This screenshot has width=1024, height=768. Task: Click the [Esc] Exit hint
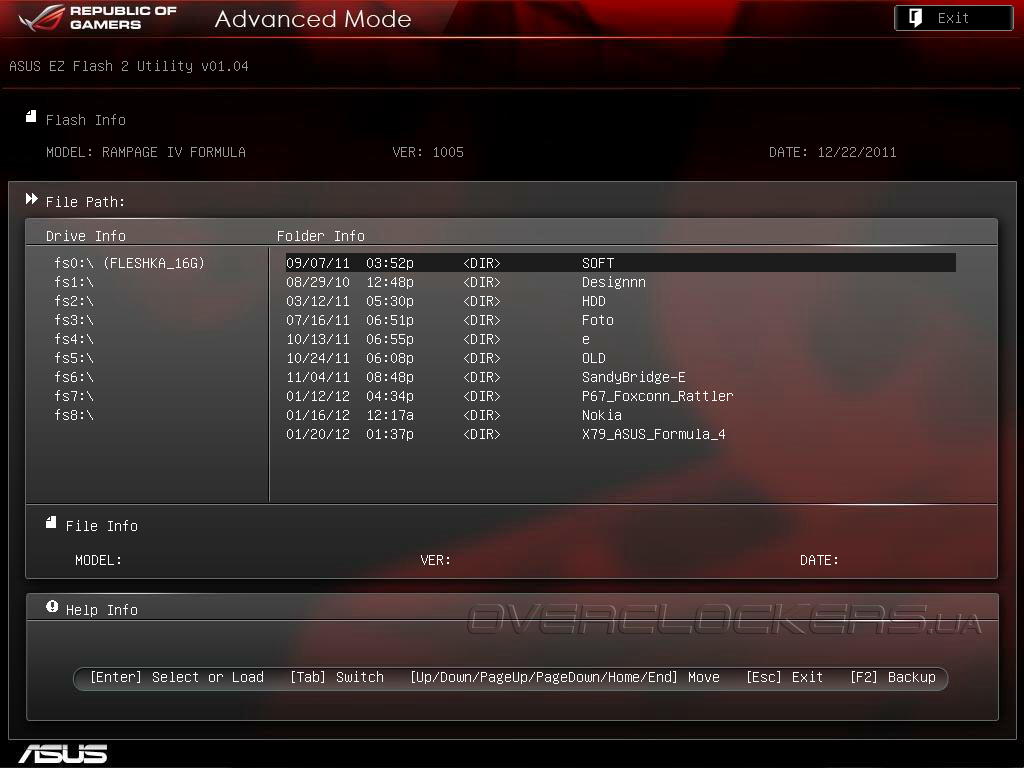784,677
